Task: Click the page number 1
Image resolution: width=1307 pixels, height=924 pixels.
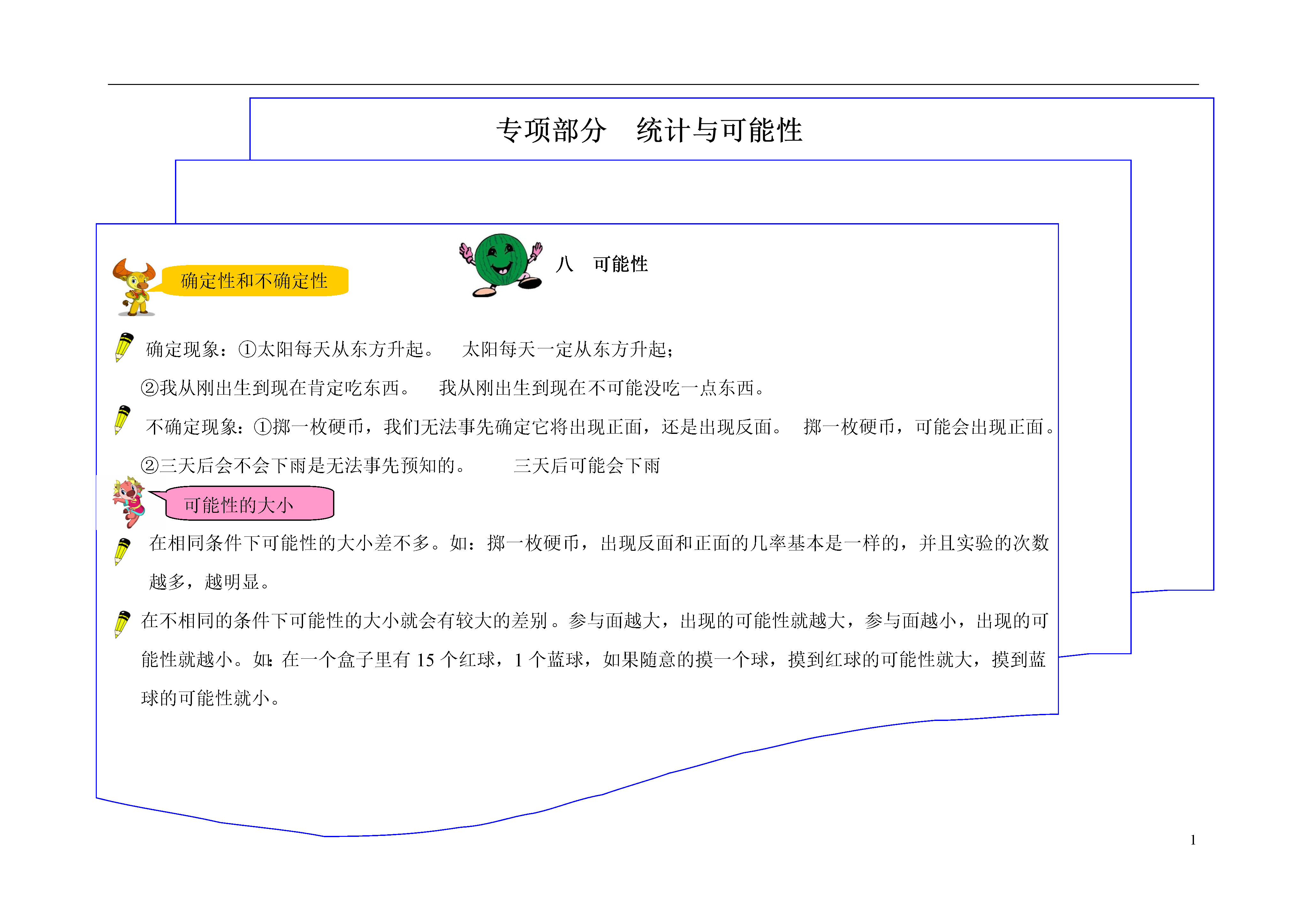Action: click(1193, 840)
